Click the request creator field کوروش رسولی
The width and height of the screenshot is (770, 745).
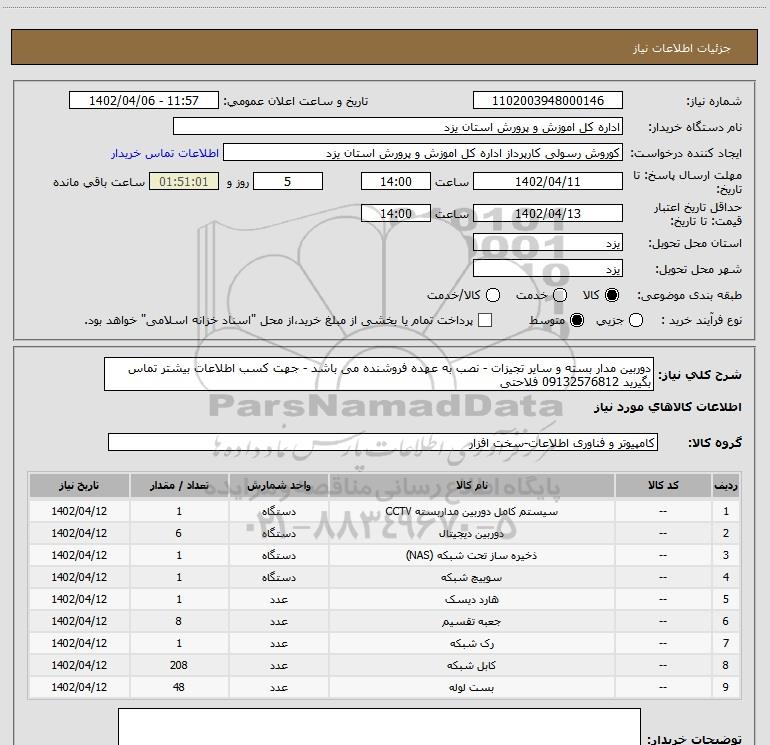[423, 153]
